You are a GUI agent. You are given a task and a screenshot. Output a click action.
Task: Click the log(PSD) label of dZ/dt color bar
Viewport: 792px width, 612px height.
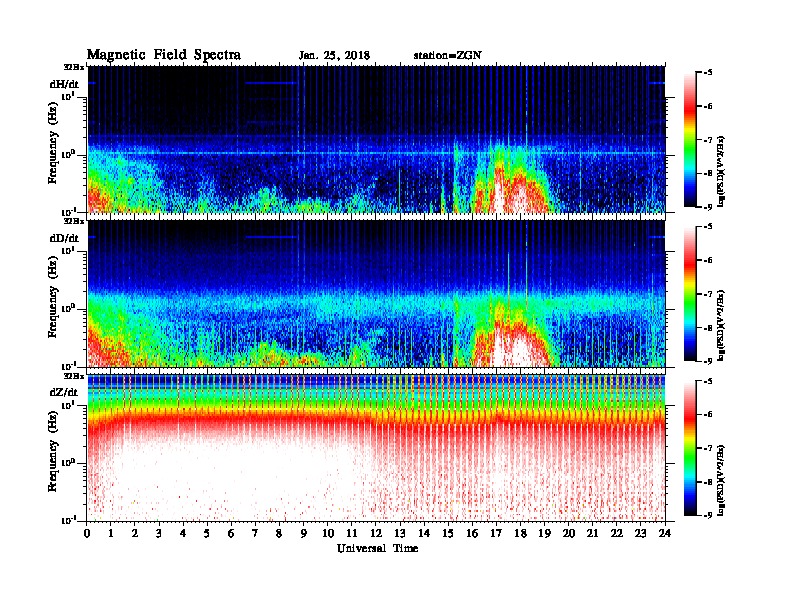click(721, 480)
